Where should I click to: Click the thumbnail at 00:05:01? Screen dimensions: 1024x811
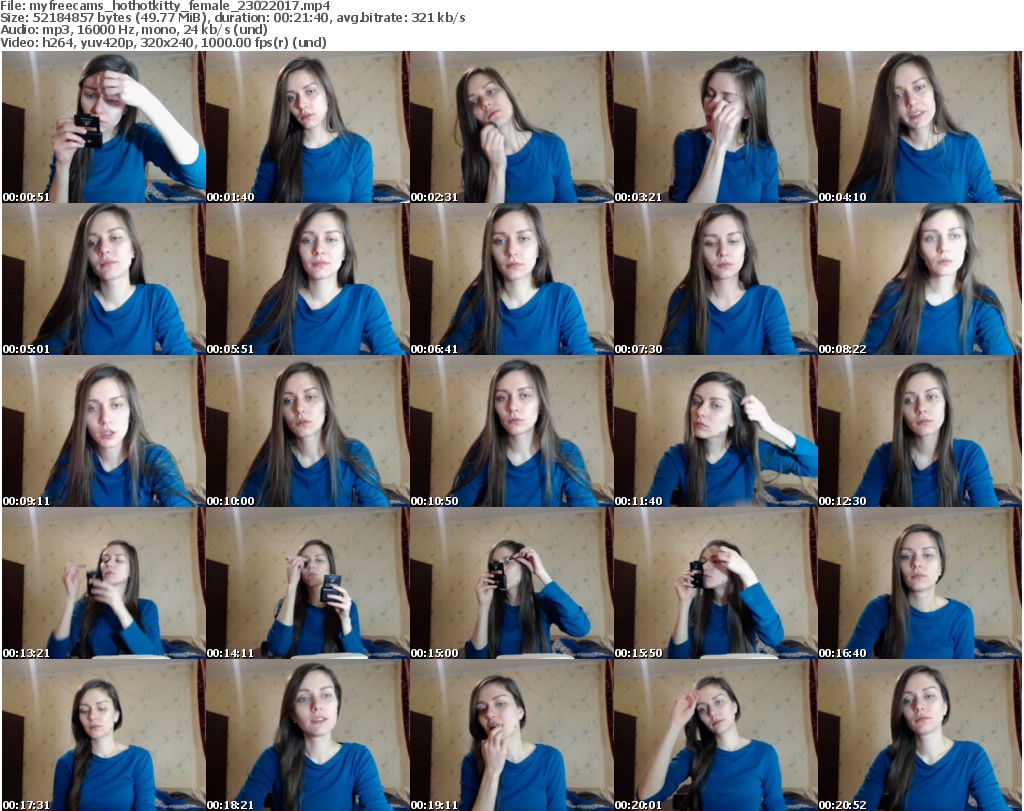(x=104, y=279)
